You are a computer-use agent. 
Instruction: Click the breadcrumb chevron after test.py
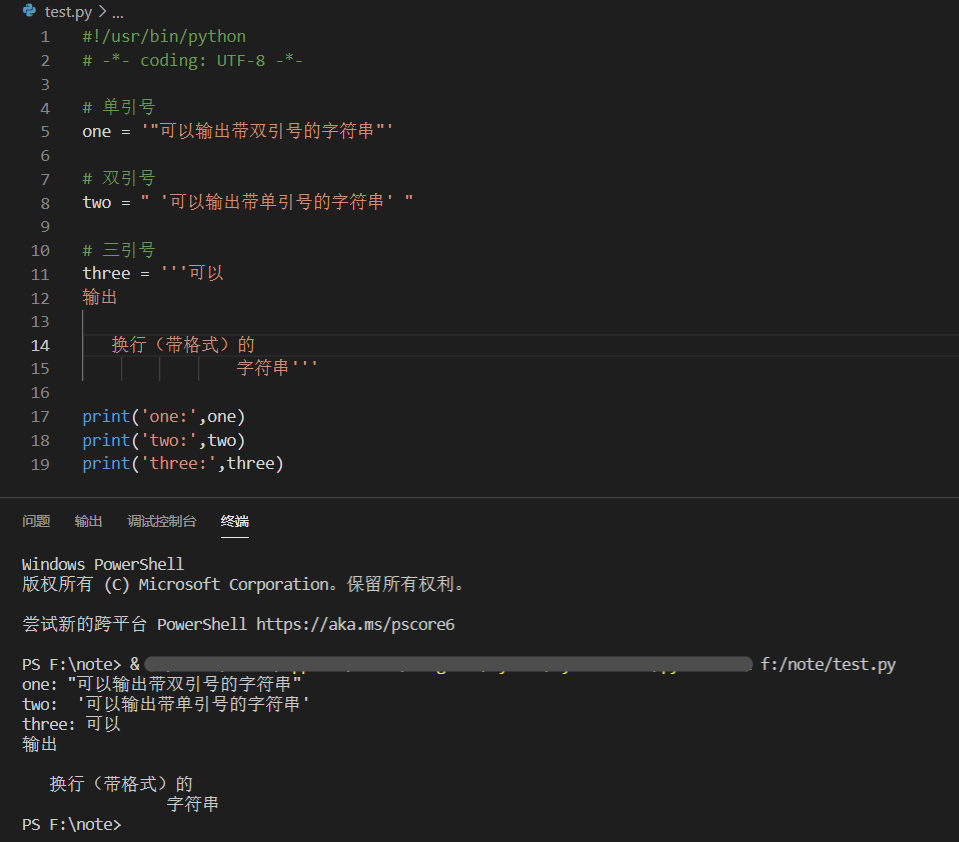click(103, 13)
